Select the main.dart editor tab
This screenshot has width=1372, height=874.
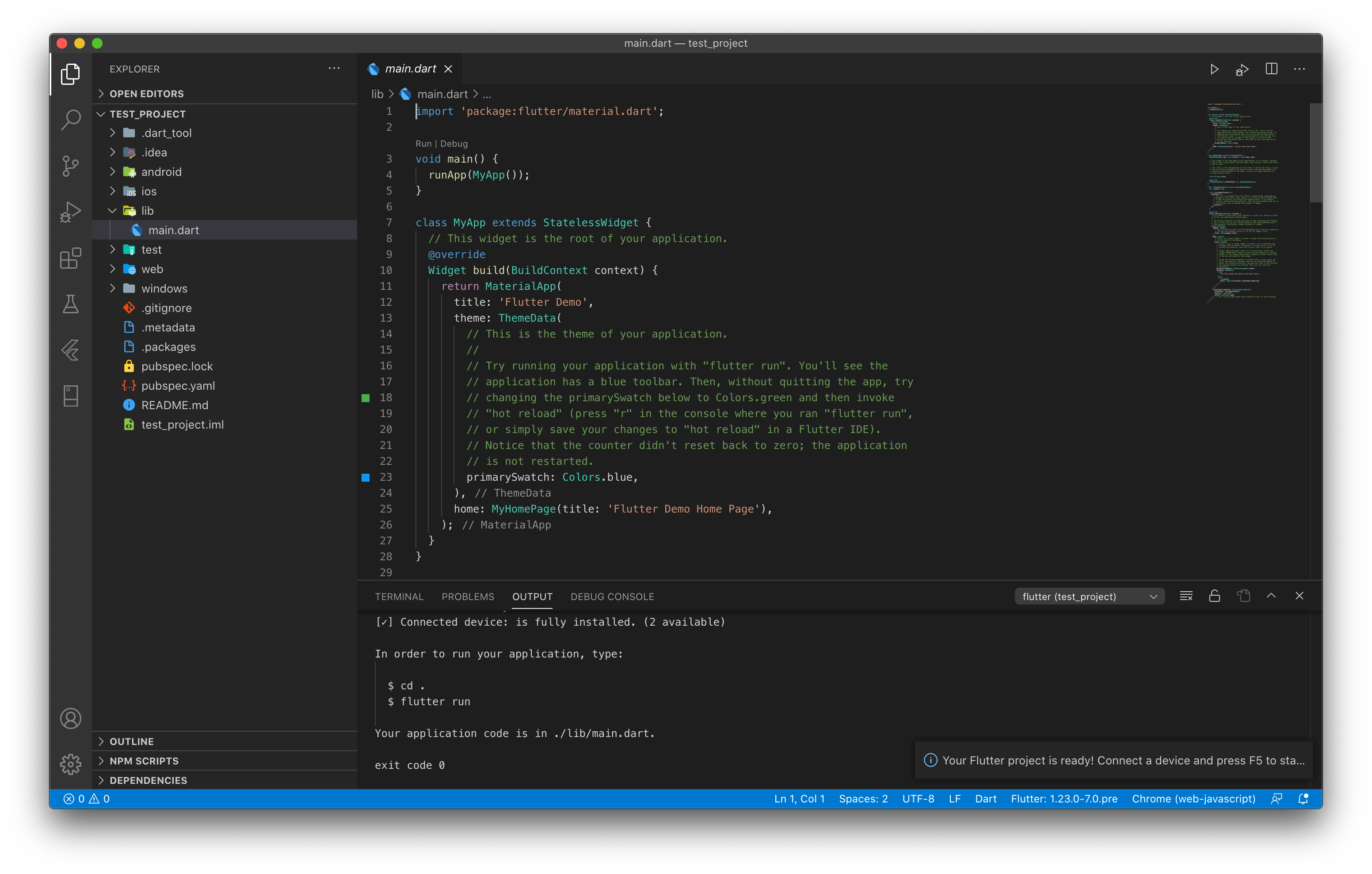coord(410,69)
